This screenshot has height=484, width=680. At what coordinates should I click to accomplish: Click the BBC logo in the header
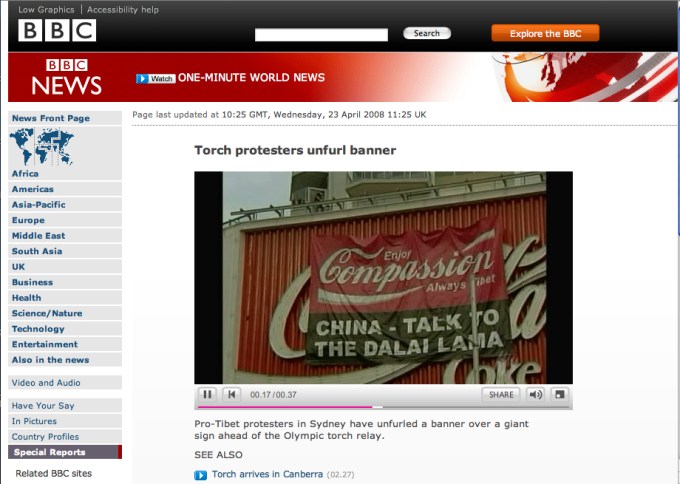pos(57,30)
